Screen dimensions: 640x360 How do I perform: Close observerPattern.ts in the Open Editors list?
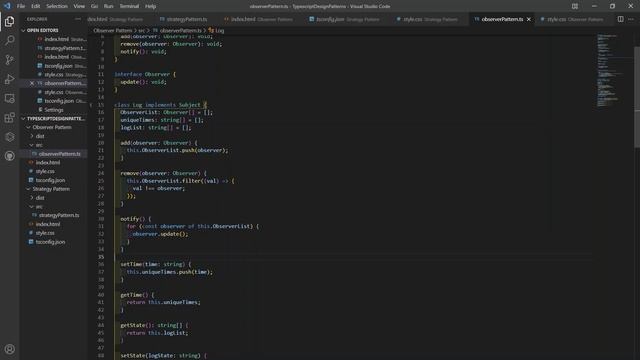click(x=32, y=83)
